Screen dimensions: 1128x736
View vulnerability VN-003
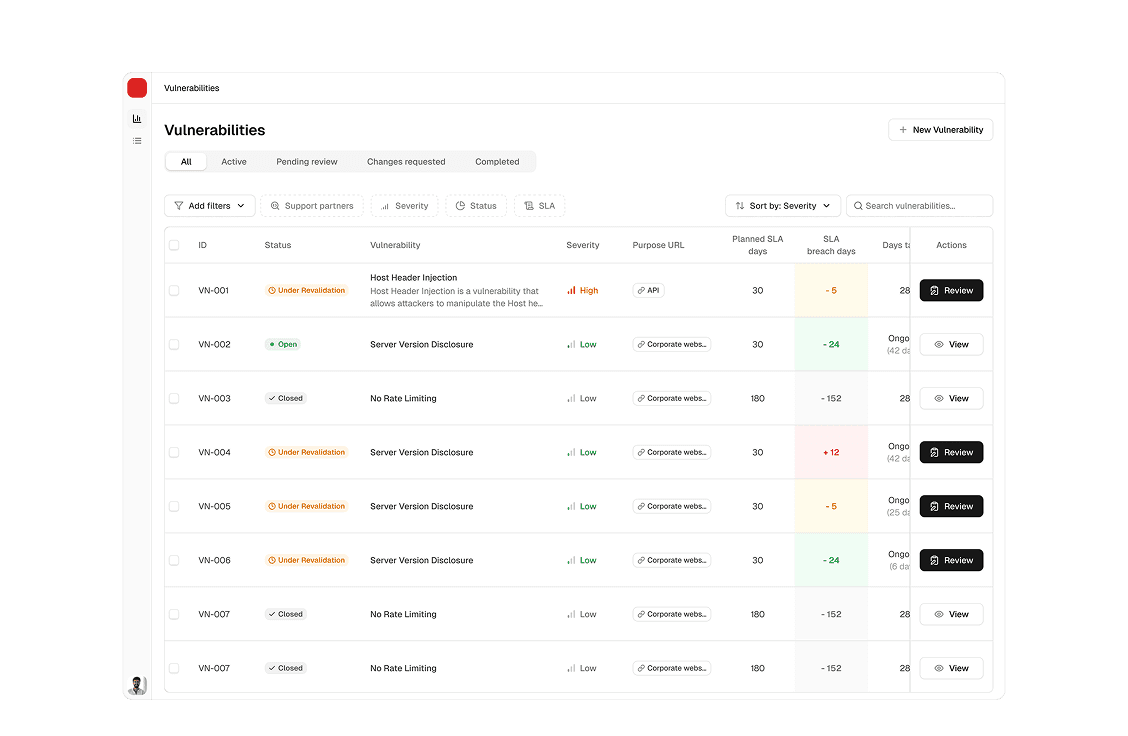click(951, 399)
